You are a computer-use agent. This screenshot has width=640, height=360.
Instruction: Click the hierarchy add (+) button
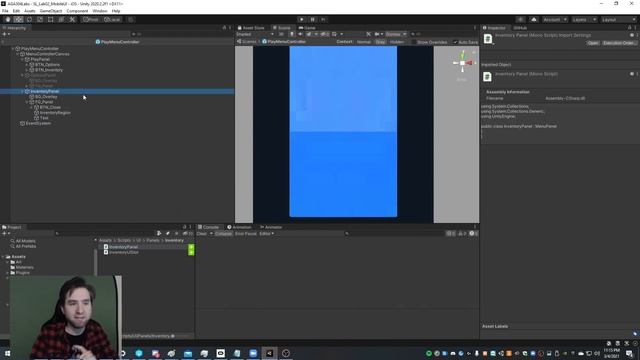click(5, 34)
